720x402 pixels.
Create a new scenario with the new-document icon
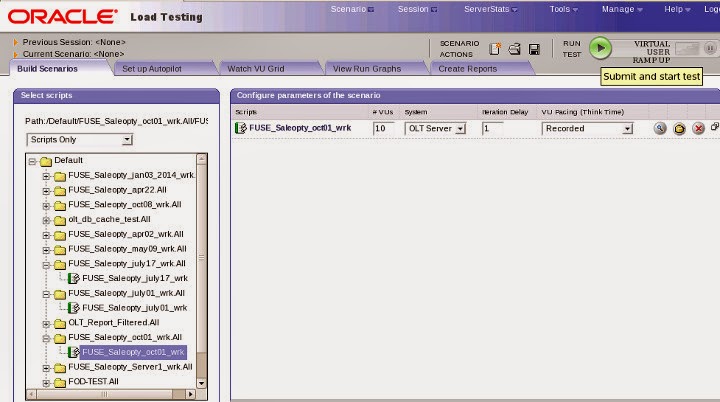pos(495,49)
